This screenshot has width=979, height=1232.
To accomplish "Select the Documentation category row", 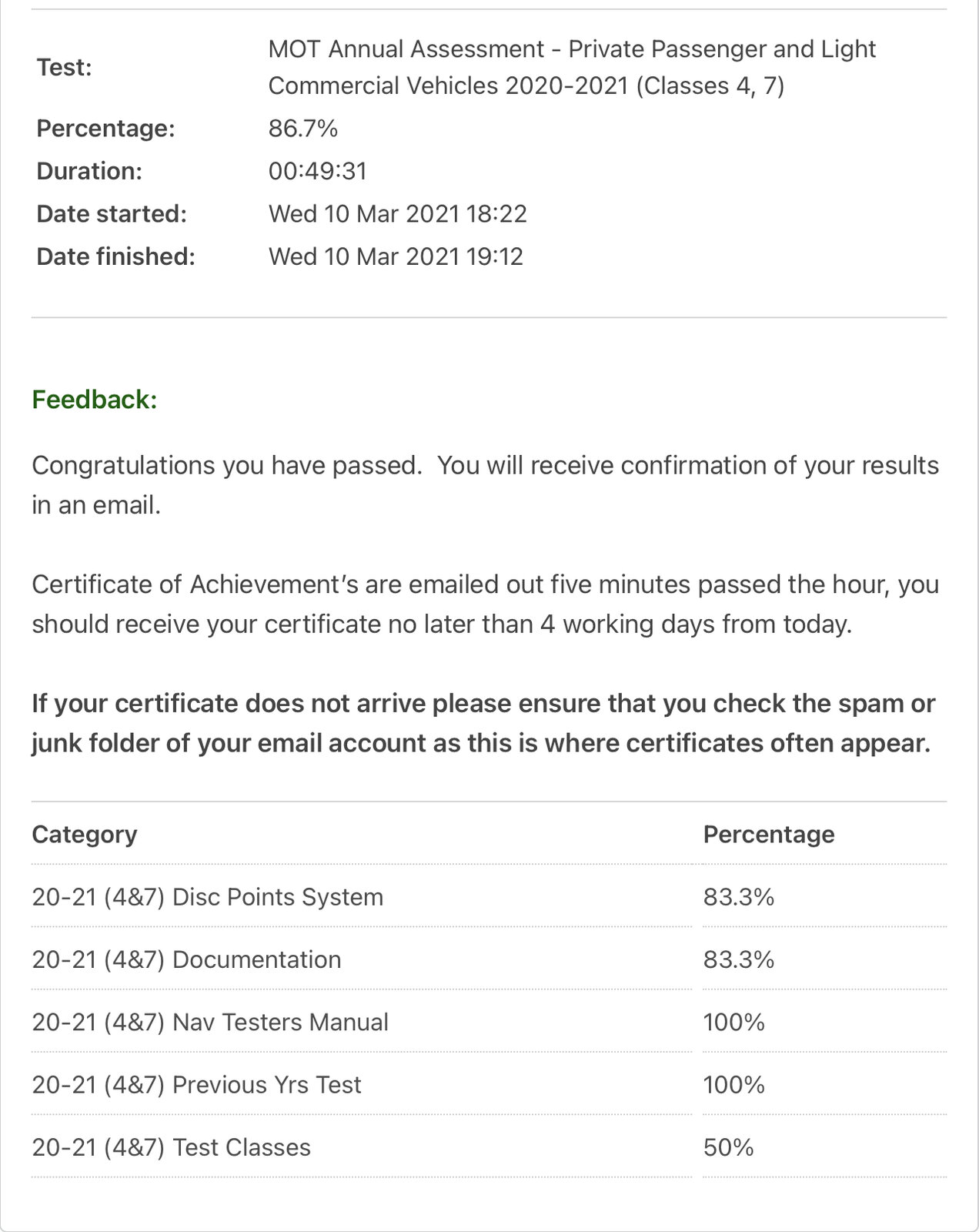I will [x=186, y=959].
